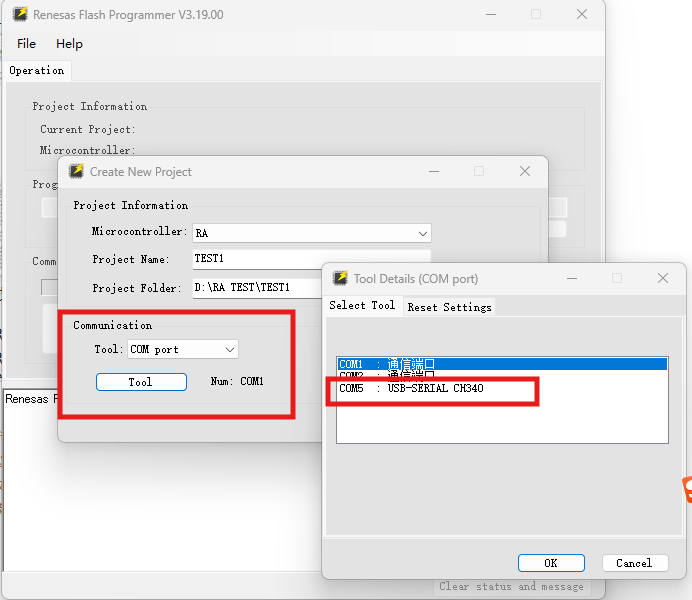Viewport: 692px width, 600px height.
Task: Select the partially hidden COM2 port entry
Action: (x=502, y=375)
